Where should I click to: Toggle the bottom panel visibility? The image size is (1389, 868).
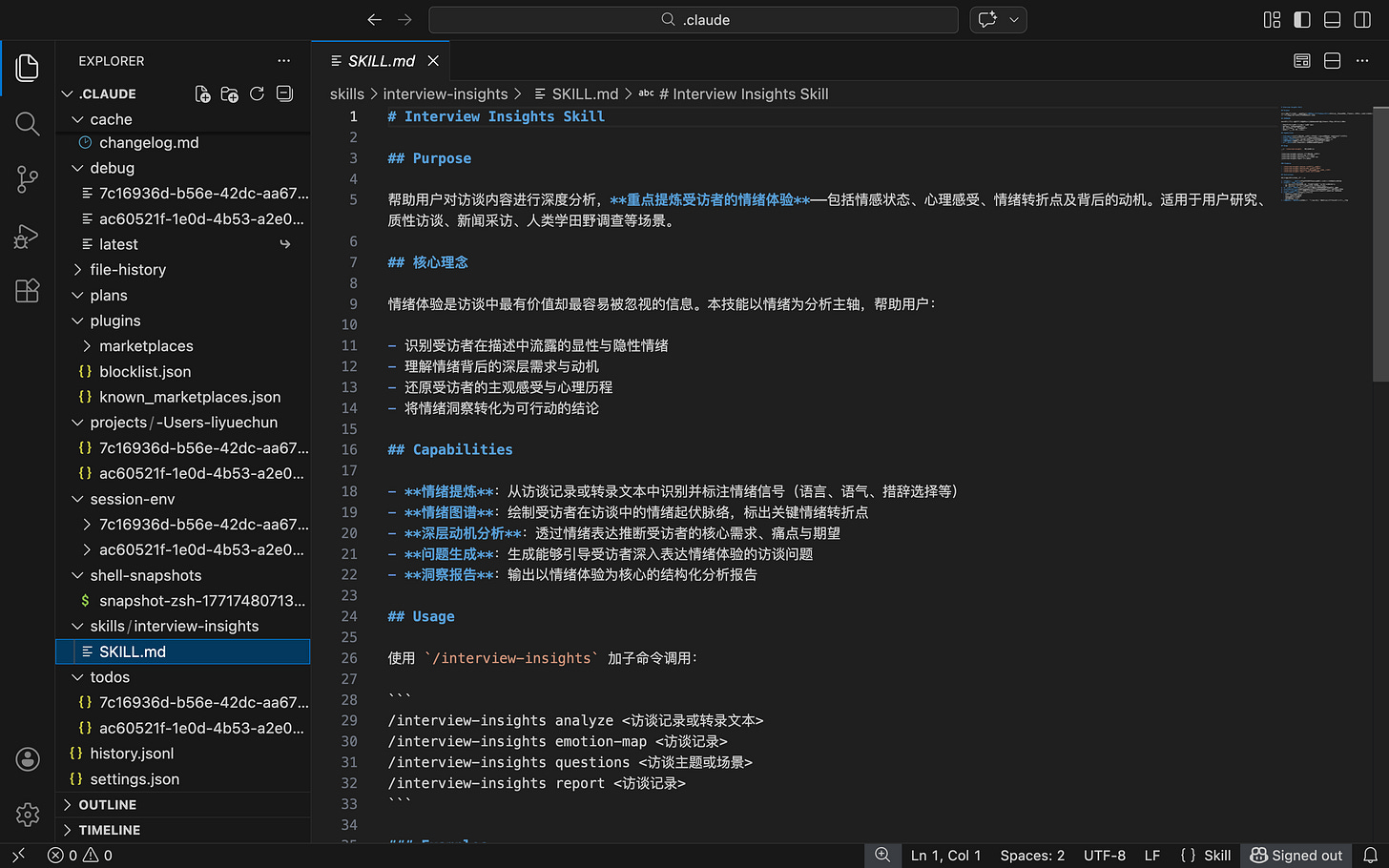[x=1333, y=20]
